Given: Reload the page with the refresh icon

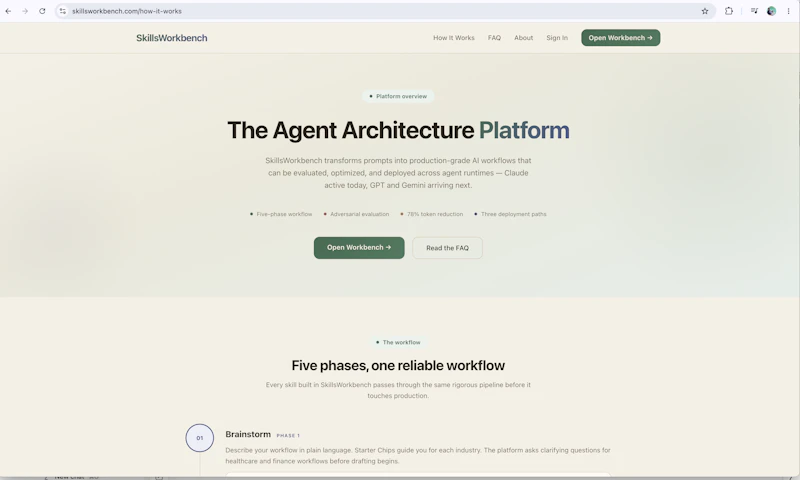Looking at the screenshot, I should (x=42, y=11).
